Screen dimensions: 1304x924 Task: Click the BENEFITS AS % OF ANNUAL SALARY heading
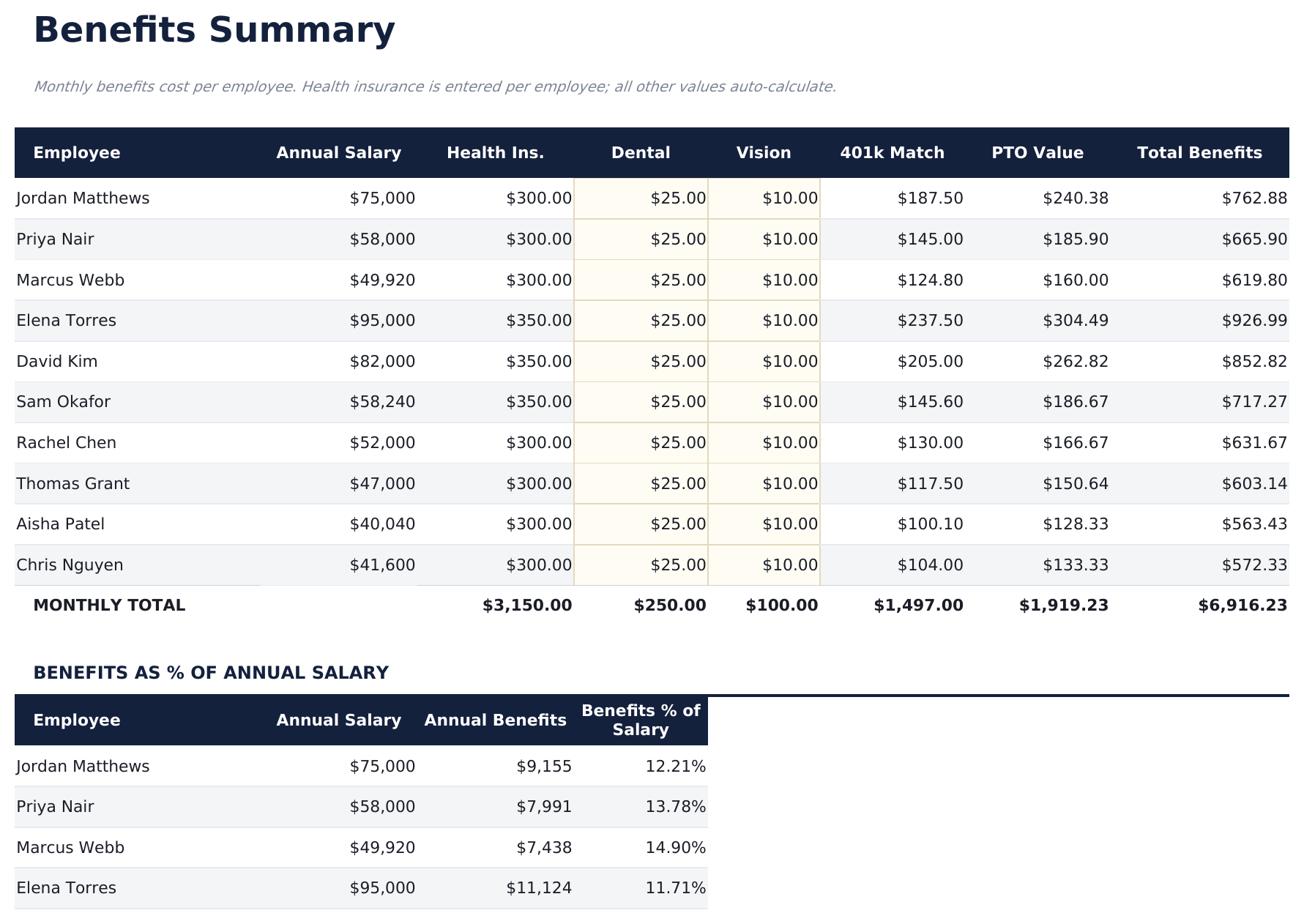pyautogui.click(x=211, y=671)
